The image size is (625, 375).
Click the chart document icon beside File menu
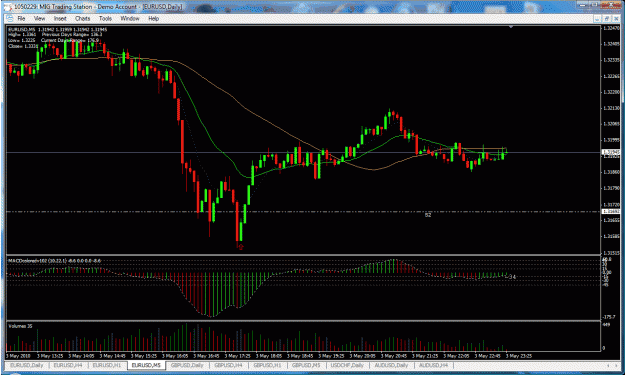click(10, 18)
